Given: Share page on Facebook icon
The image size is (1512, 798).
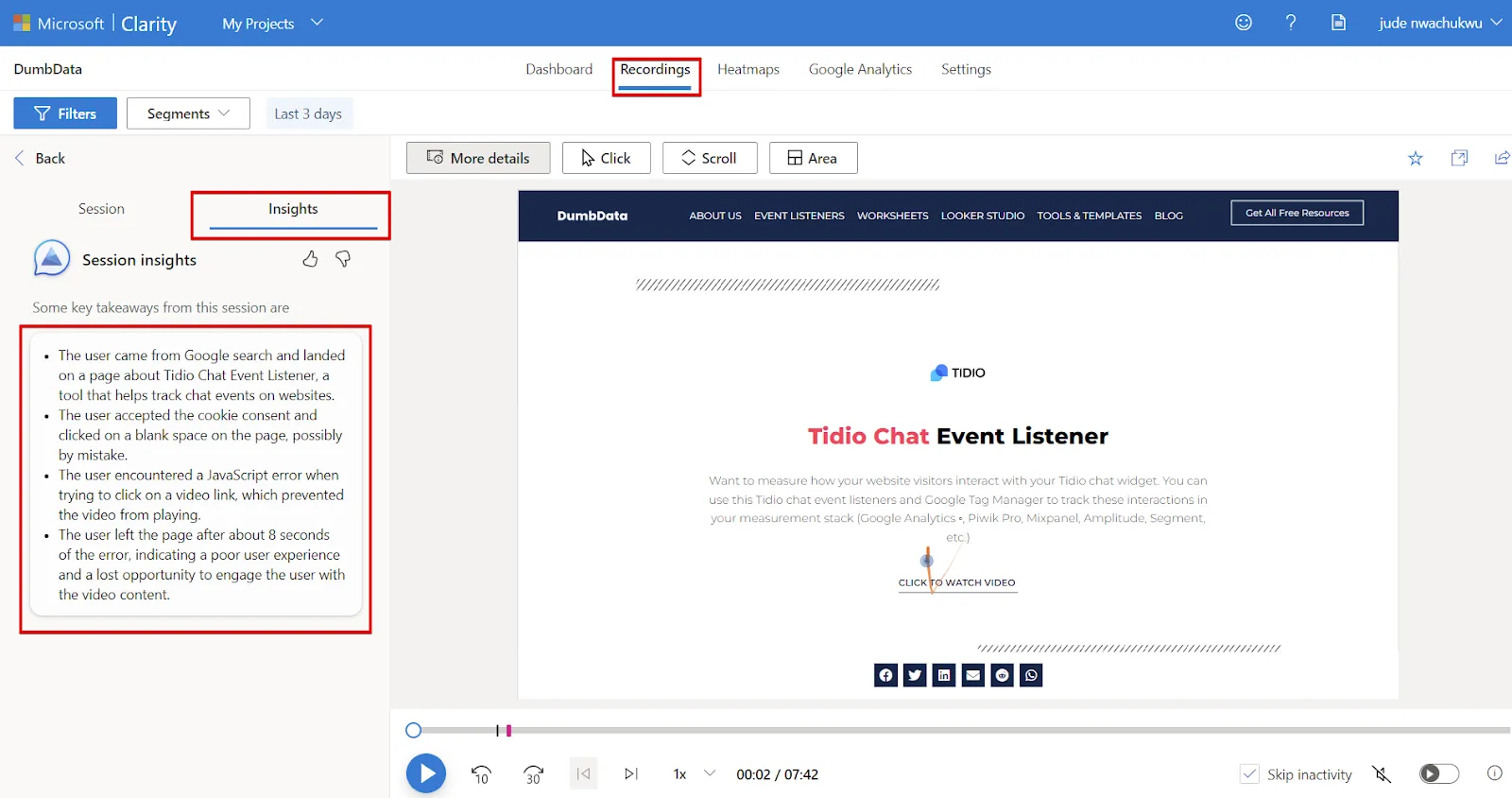Looking at the screenshot, I should click(885, 675).
